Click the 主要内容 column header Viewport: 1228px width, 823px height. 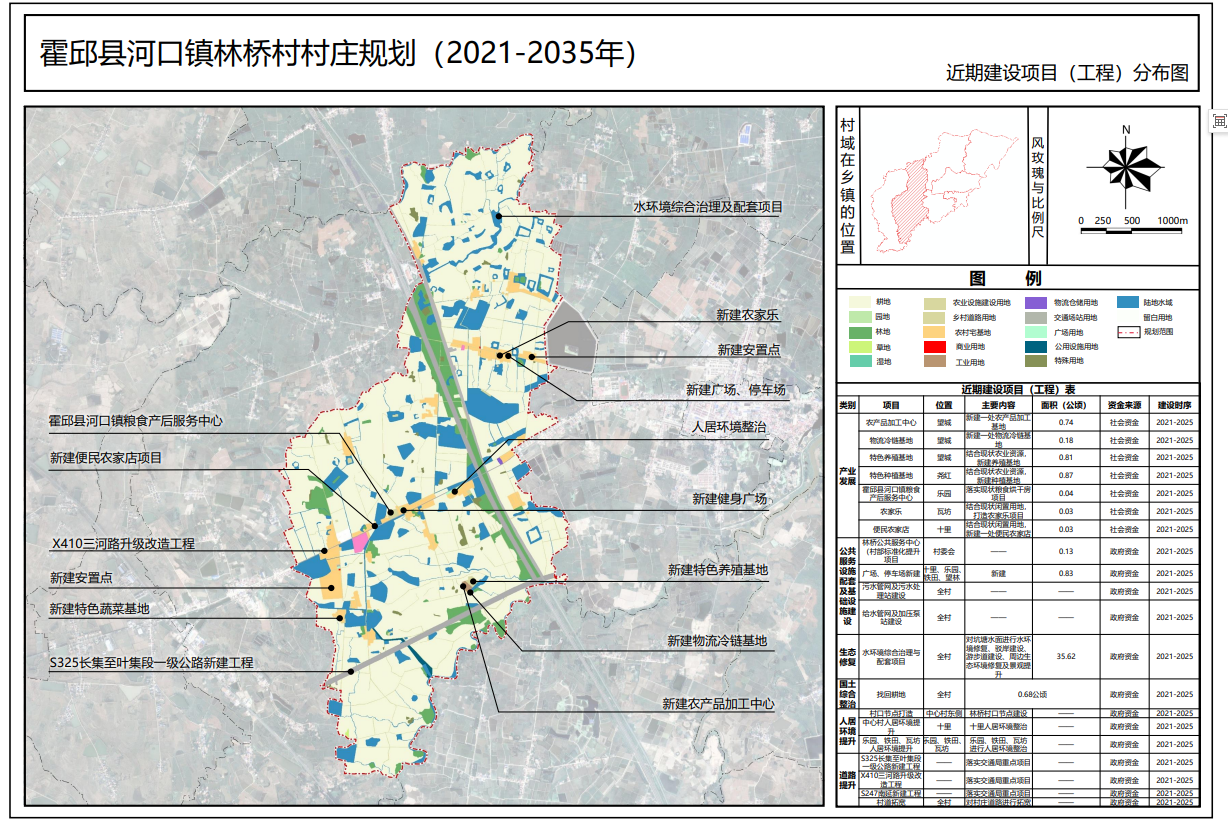point(999,406)
